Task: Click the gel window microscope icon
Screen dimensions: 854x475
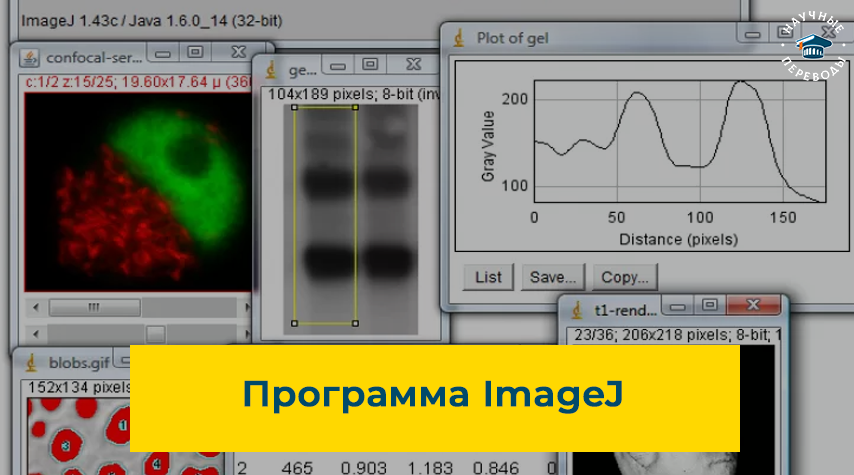Action: click(x=271, y=70)
